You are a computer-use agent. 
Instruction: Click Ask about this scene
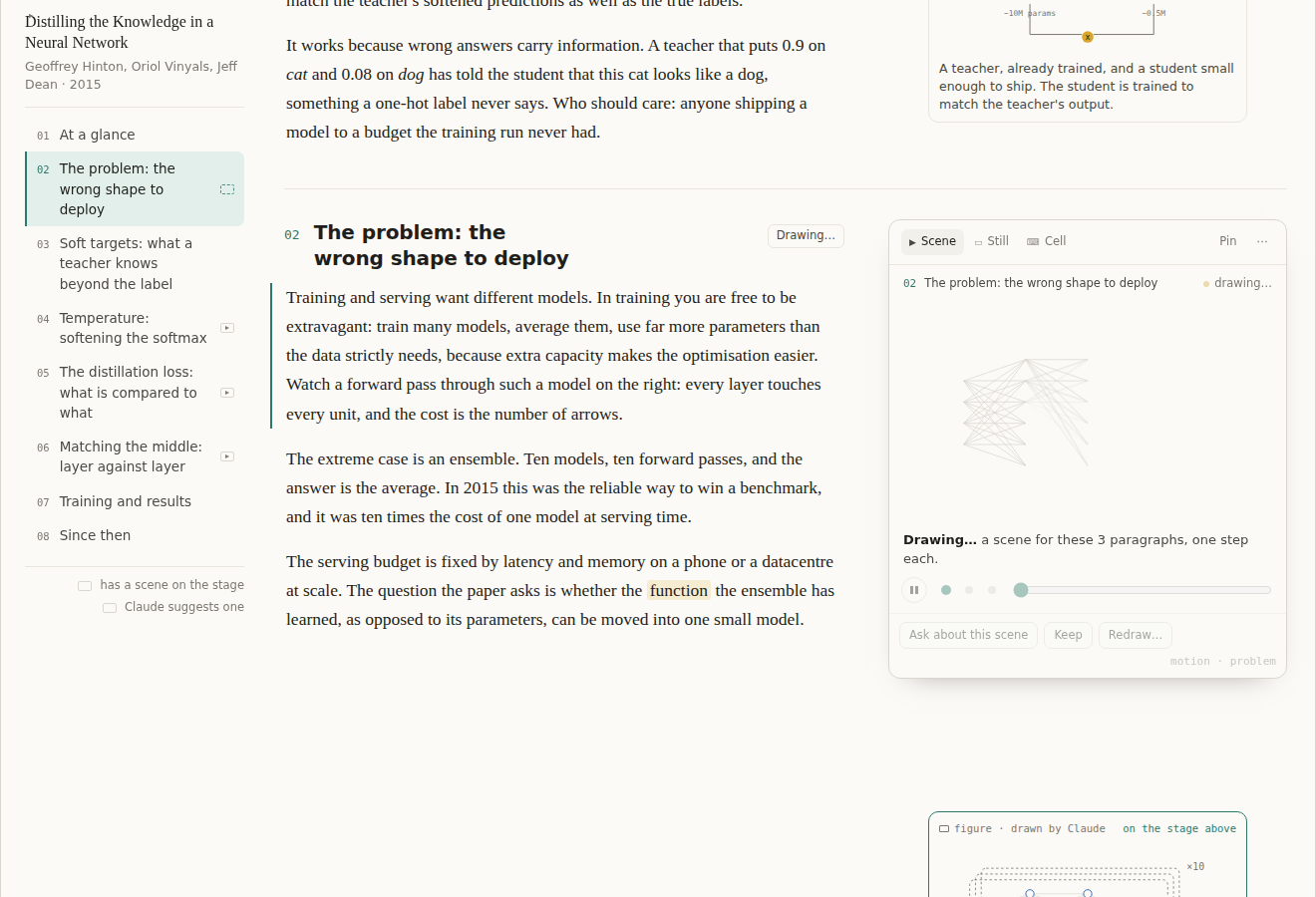tap(968, 635)
